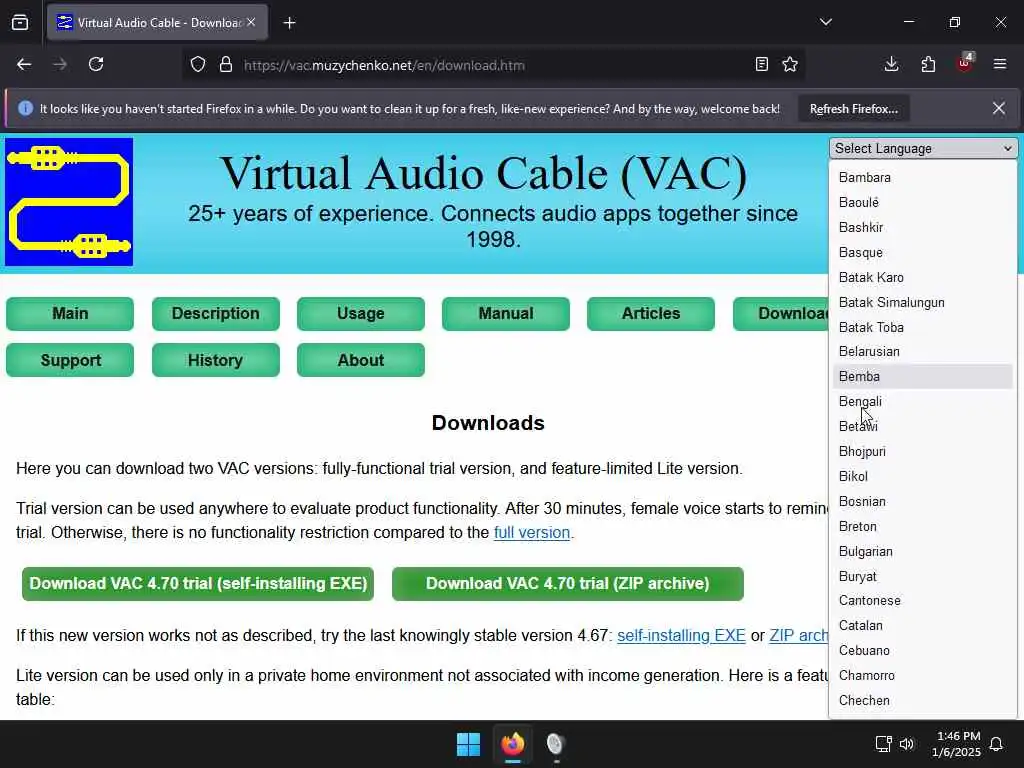Viewport: 1024px width, 768px height.
Task: Download VAC 4.70 trial ZIP archive
Action: (x=568, y=584)
